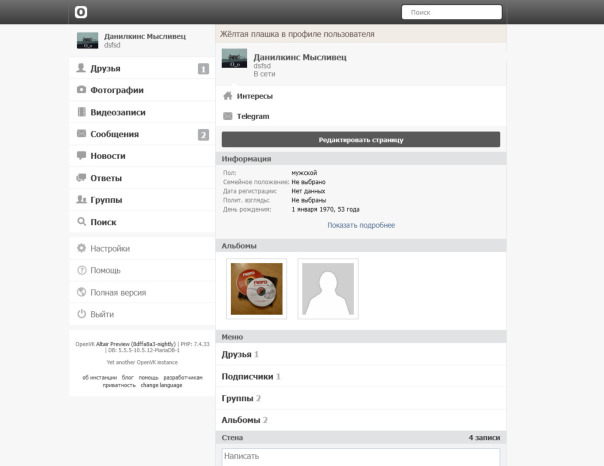Click the sidebar Search magnifier icon
Image resolution: width=604 pixels, height=466 pixels.
coord(81,222)
